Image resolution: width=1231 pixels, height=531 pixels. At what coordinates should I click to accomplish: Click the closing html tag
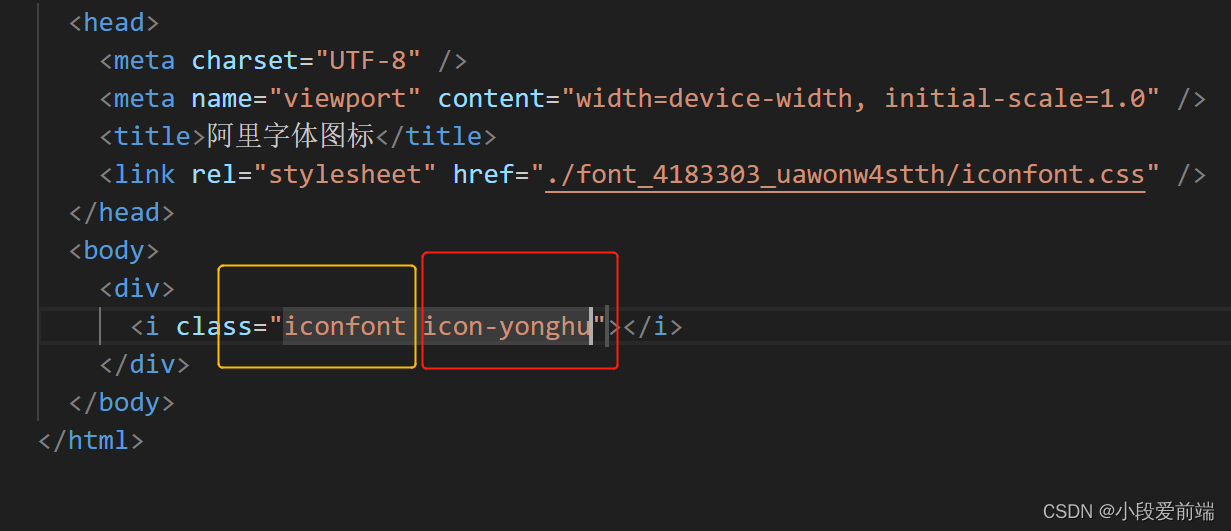pos(91,440)
